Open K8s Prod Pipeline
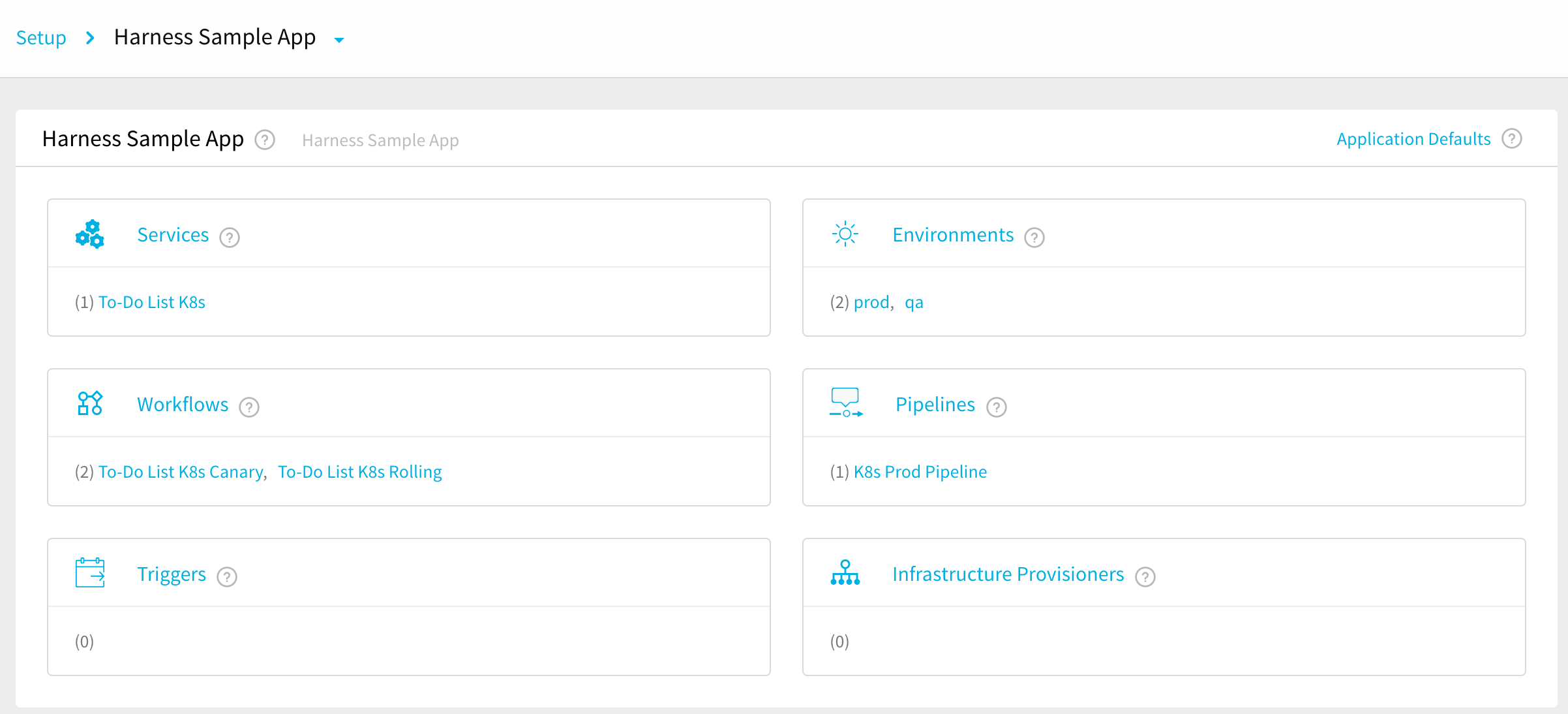 920,472
